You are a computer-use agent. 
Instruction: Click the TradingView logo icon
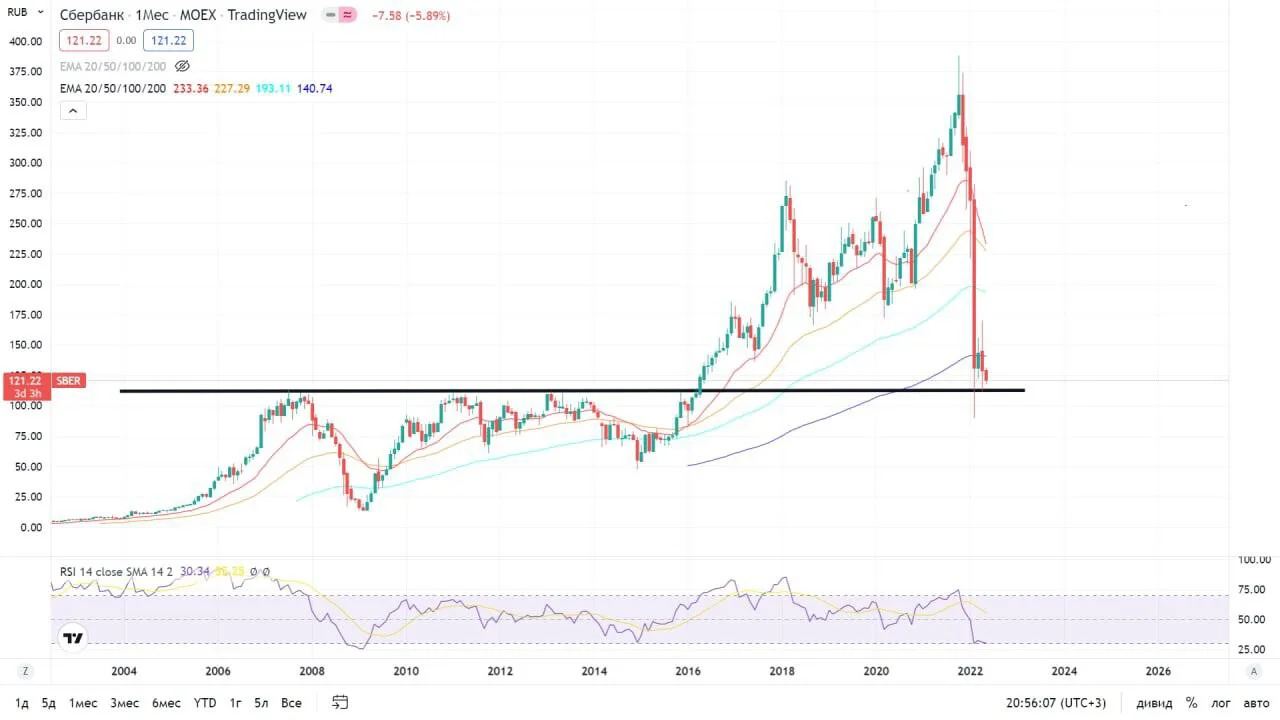72,638
